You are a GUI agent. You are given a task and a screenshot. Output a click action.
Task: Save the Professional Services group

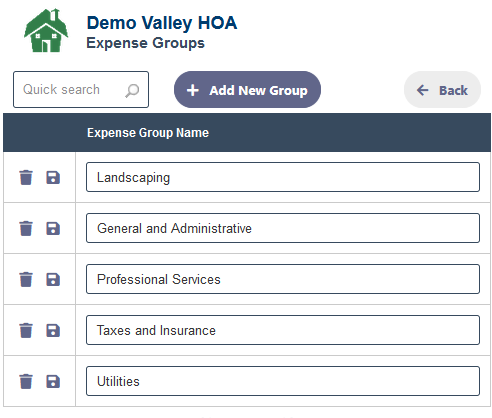click(53, 280)
